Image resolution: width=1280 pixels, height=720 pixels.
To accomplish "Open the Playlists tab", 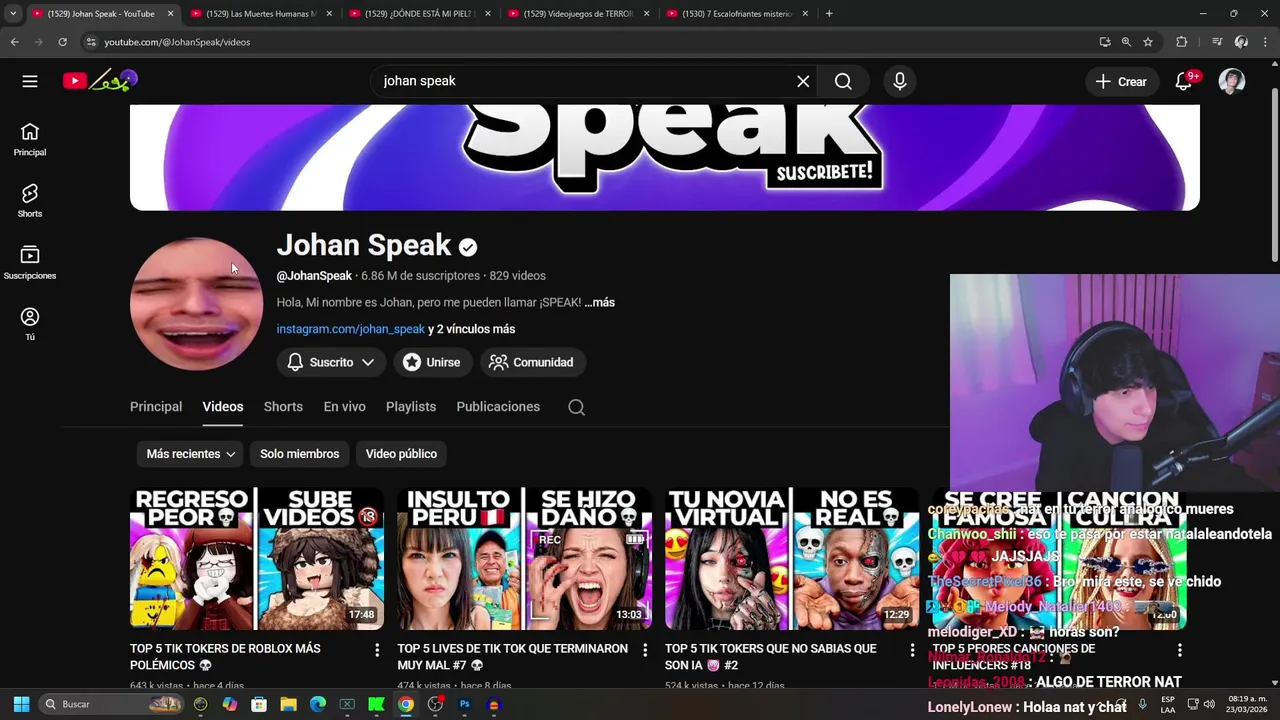I will [411, 407].
